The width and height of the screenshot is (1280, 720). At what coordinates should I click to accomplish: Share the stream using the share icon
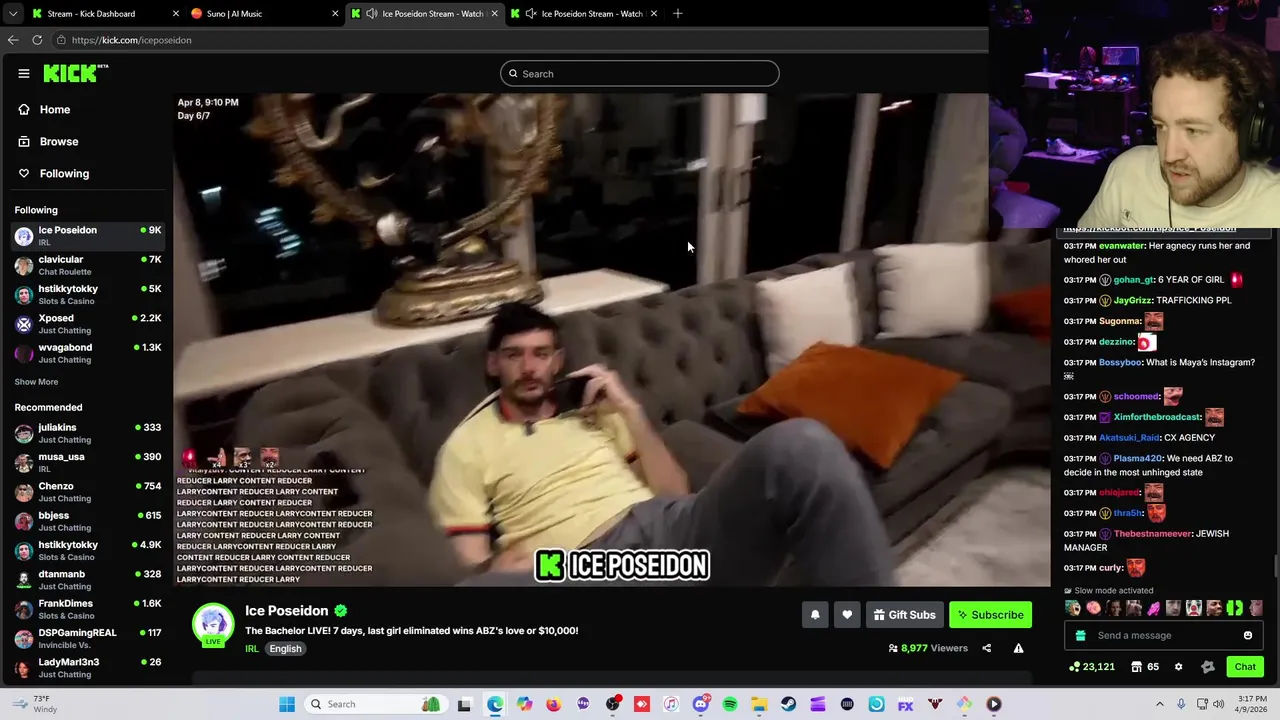tap(986, 648)
